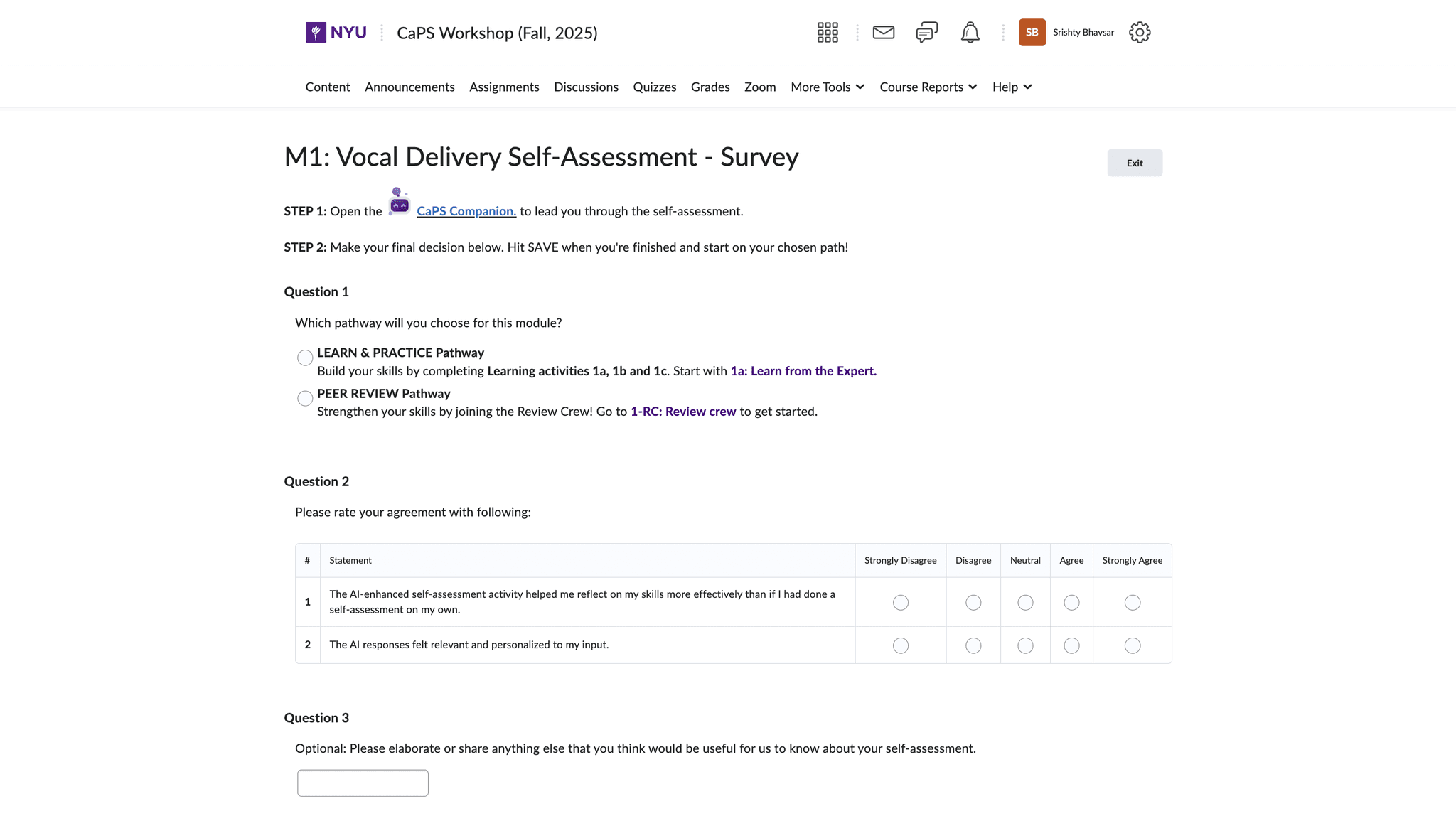Click the NYU logo in the header
Viewport: 1456px width, 821px height.
pyautogui.click(x=336, y=32)
